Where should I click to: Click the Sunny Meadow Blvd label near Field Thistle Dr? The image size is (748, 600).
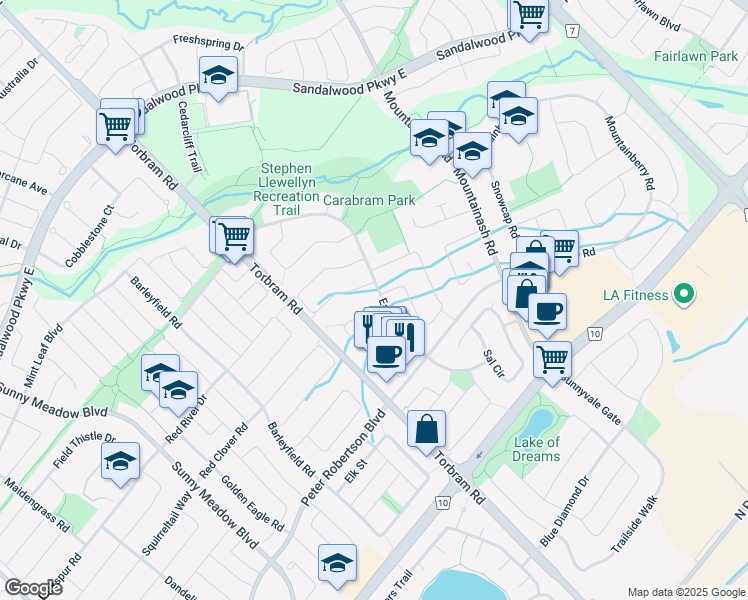point(53,401)
